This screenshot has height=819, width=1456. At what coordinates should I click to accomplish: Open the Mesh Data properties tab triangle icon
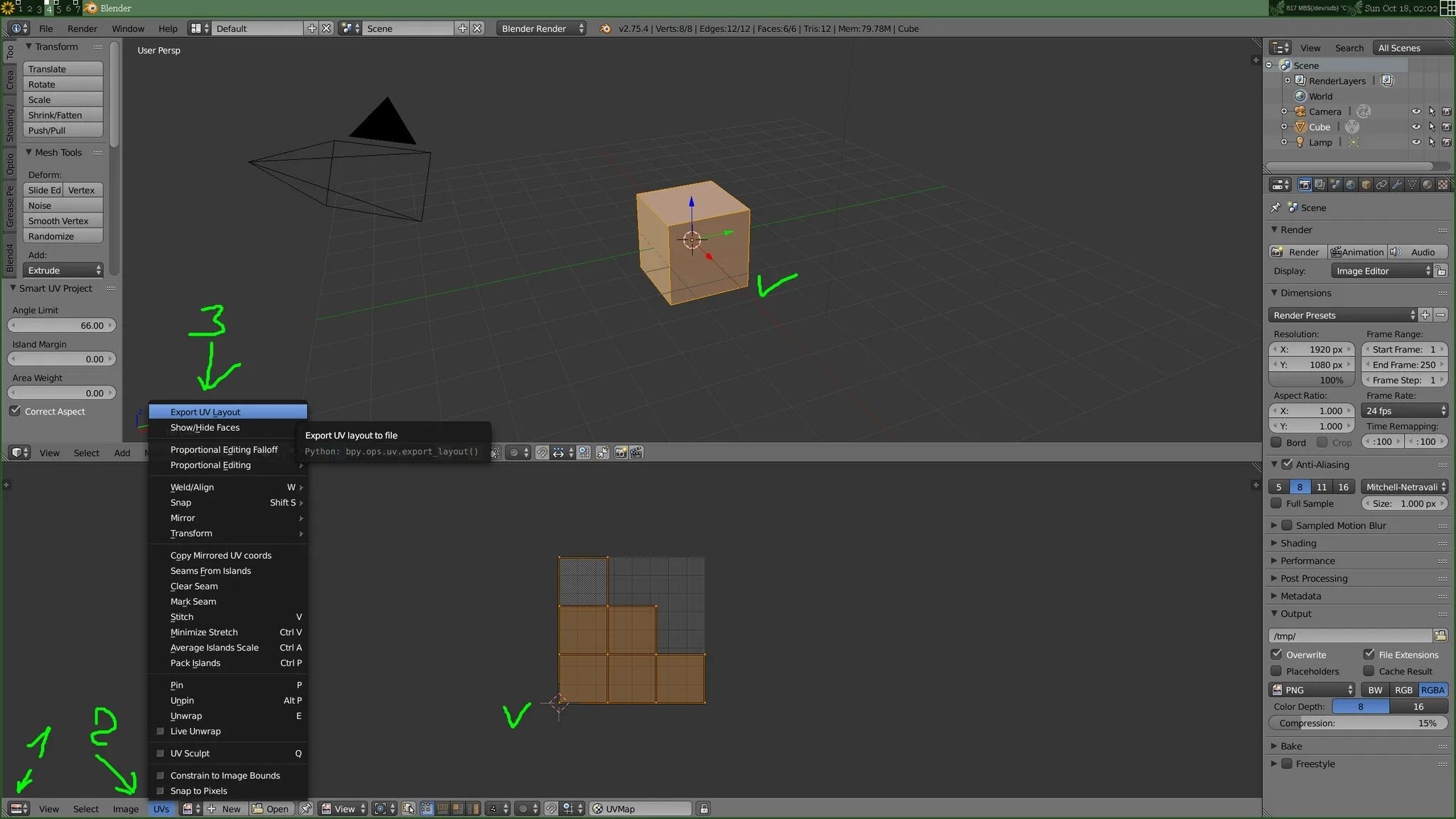1412,185
